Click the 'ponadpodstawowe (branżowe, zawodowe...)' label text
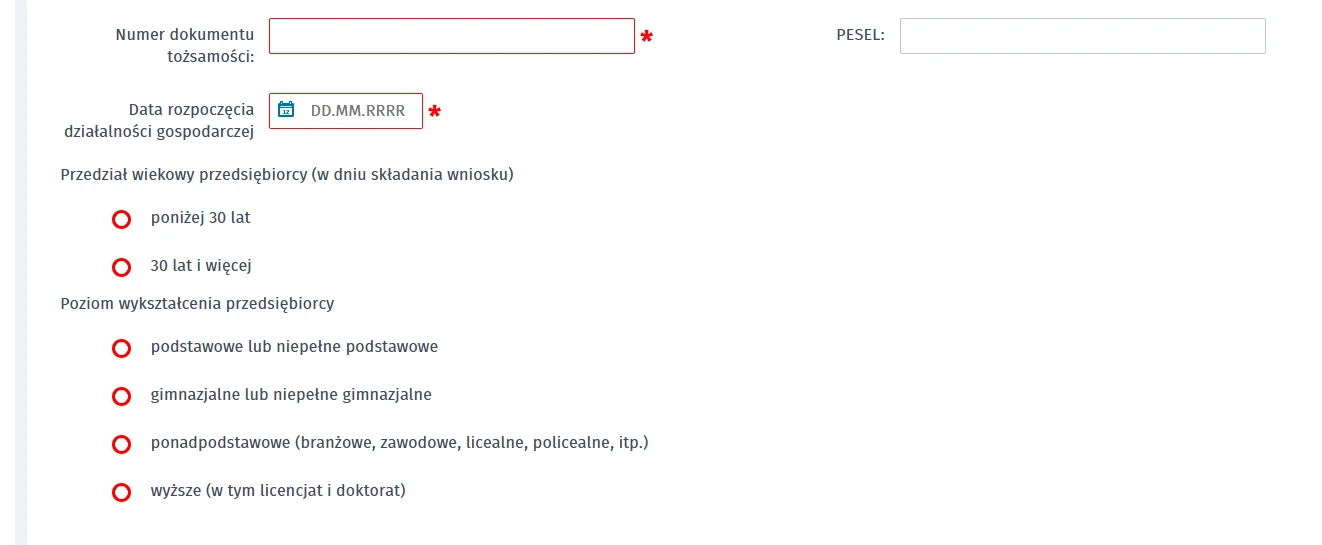Image resolution: width=1322 pixels, height=545 pixels. click(x=400, y=442)
